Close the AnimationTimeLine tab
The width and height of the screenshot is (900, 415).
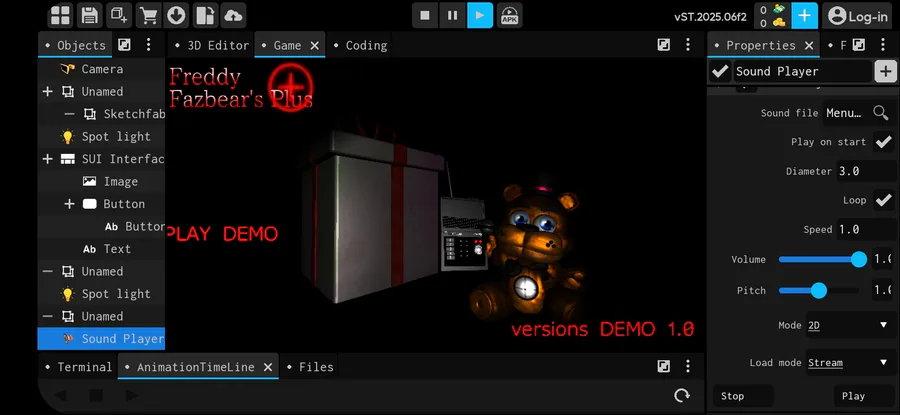267,367
